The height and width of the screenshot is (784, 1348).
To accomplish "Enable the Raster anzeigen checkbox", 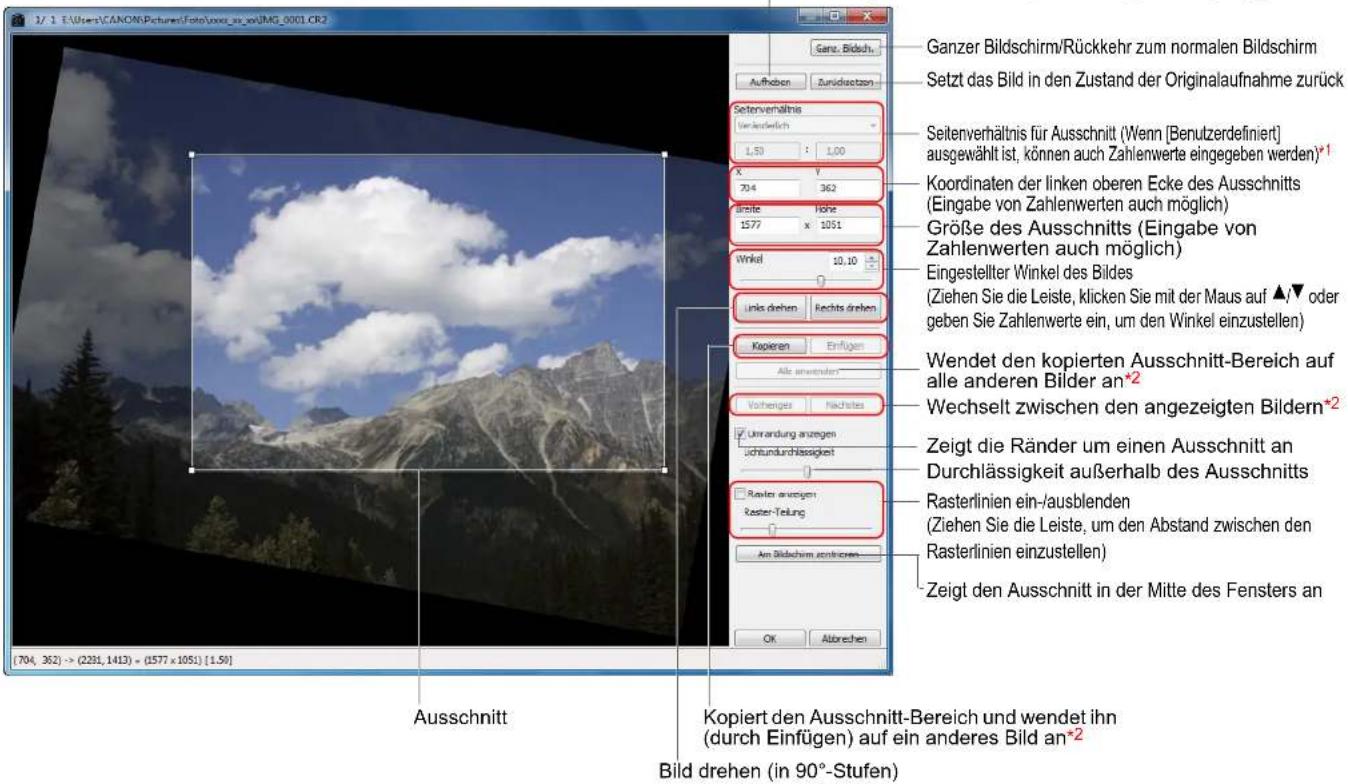I will click(x=741, y=494).
